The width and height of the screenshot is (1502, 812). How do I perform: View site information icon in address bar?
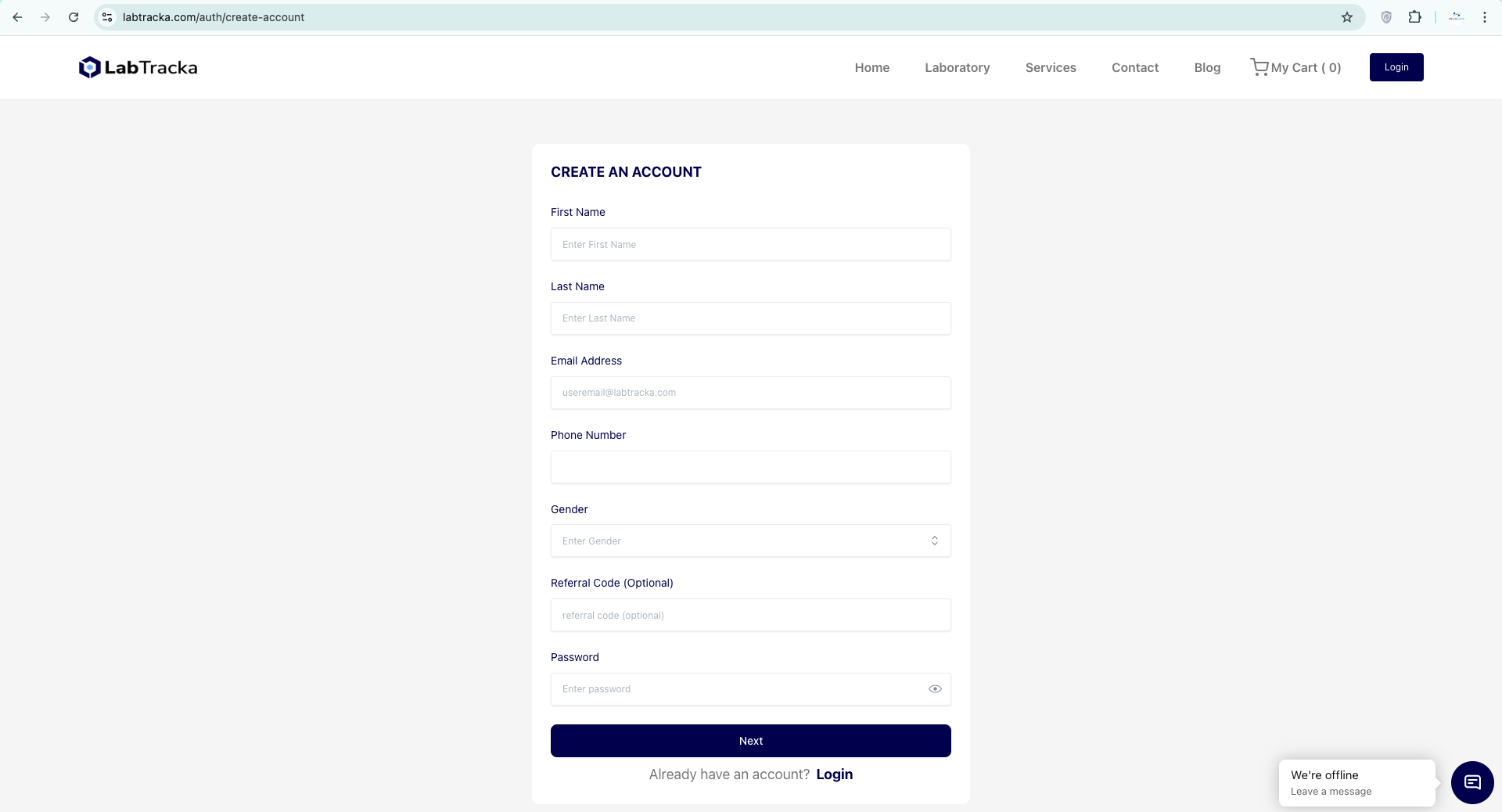click(x=108, y=17)
